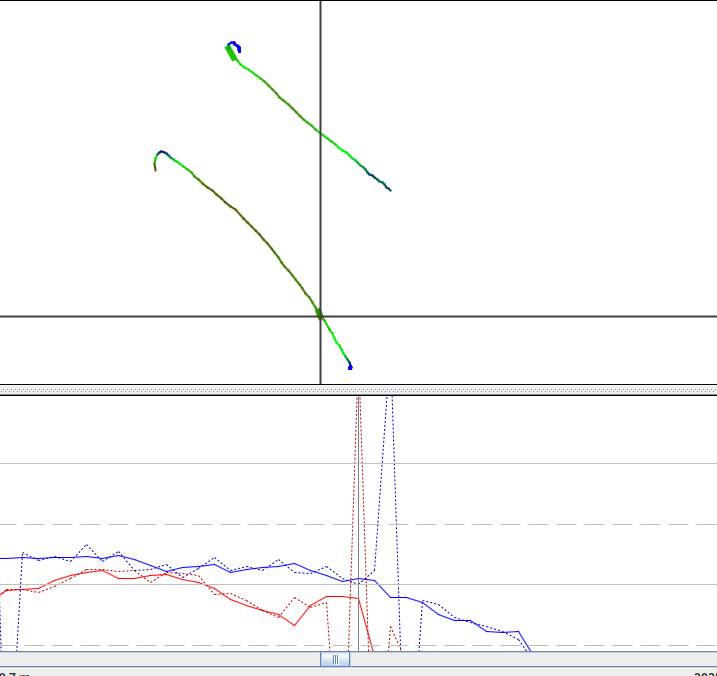Select the blue dotted spike peak in the chart
Image resolution: width=717 pixels, height=676 pixels.
click(390, 399)
